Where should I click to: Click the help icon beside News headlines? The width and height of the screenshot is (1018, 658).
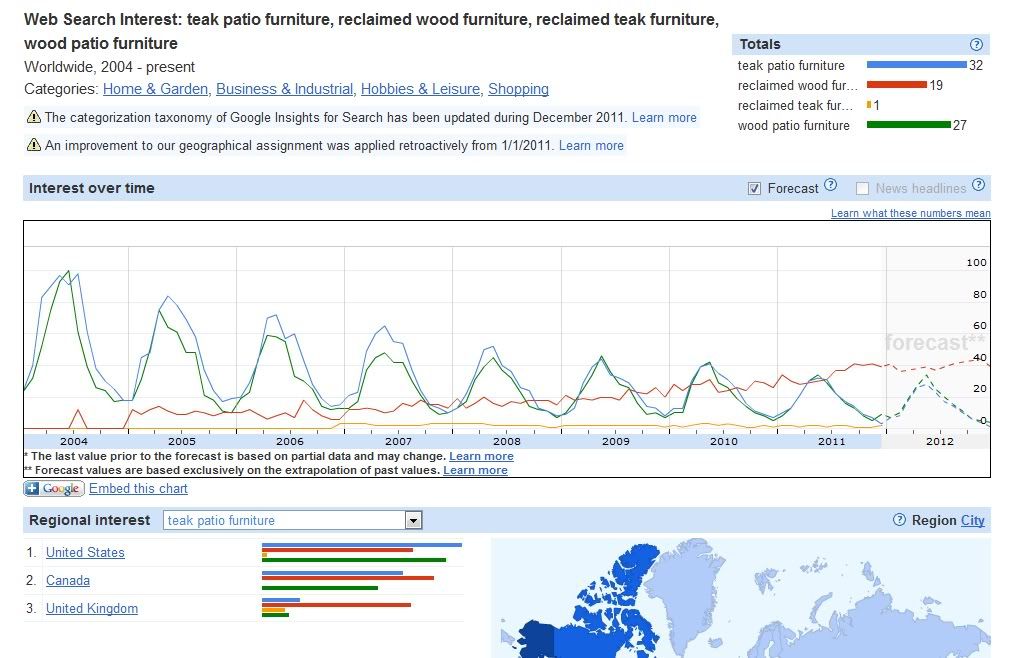[978, 185]
